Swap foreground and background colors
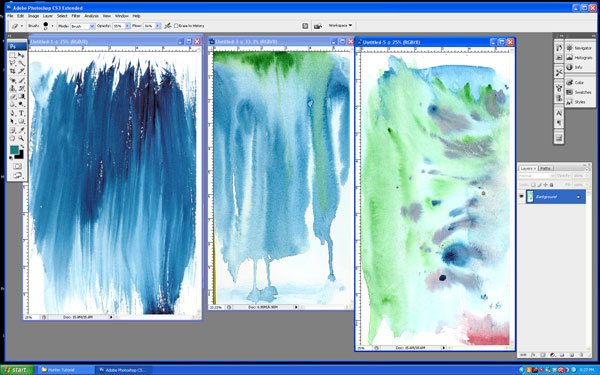 tap(22, 146)
